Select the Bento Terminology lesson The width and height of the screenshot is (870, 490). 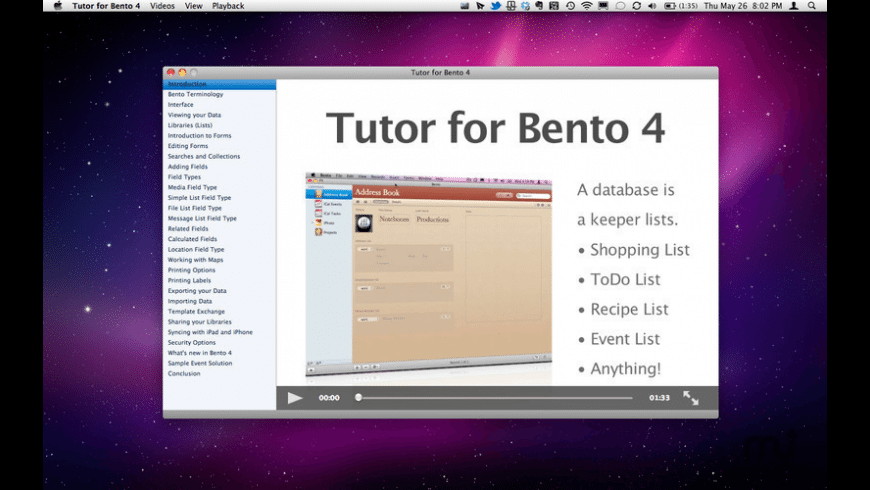[x=195, y=94]
